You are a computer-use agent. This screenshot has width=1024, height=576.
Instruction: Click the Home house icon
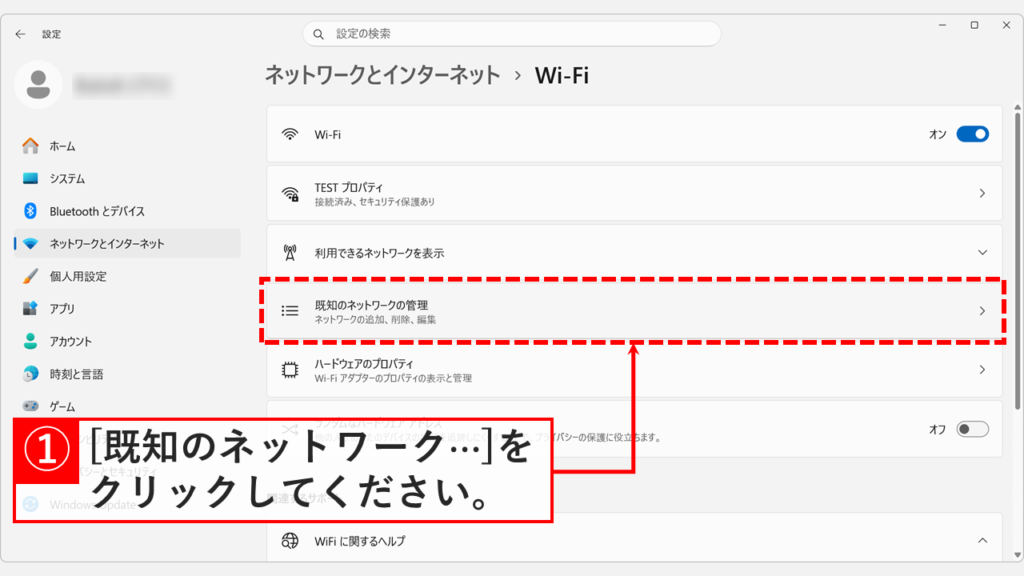pyautogui.click(x=30, y=146)
